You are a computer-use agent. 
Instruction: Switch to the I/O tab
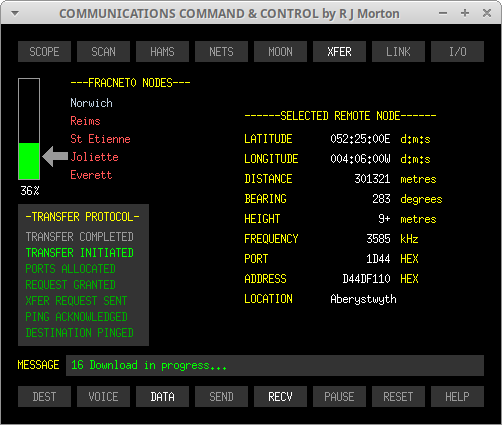[457, 52]
